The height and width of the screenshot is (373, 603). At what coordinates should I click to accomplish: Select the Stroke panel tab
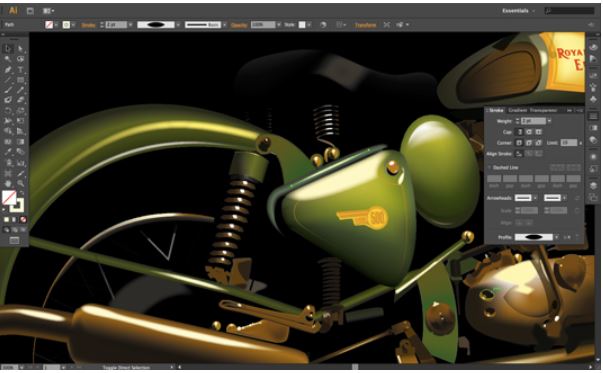[x=496, y=110]
